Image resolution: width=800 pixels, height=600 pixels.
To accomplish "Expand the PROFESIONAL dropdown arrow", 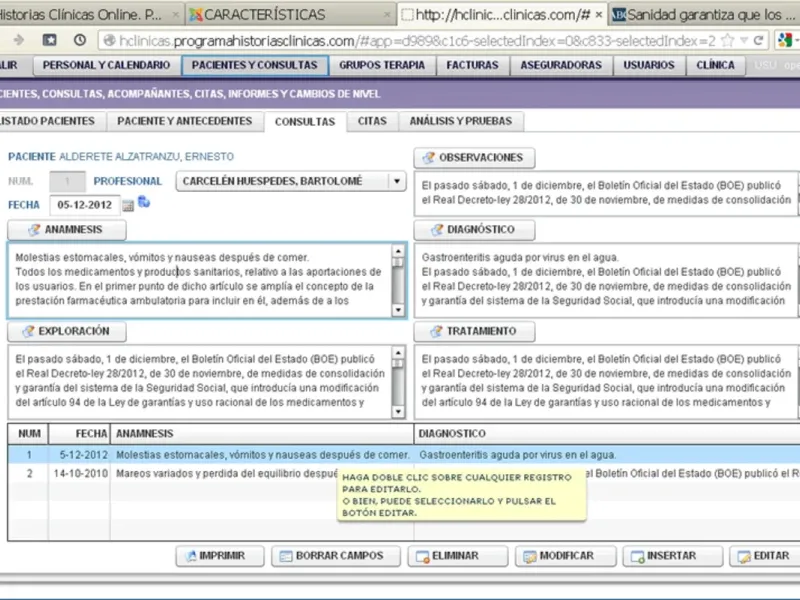I will [396, 181].
